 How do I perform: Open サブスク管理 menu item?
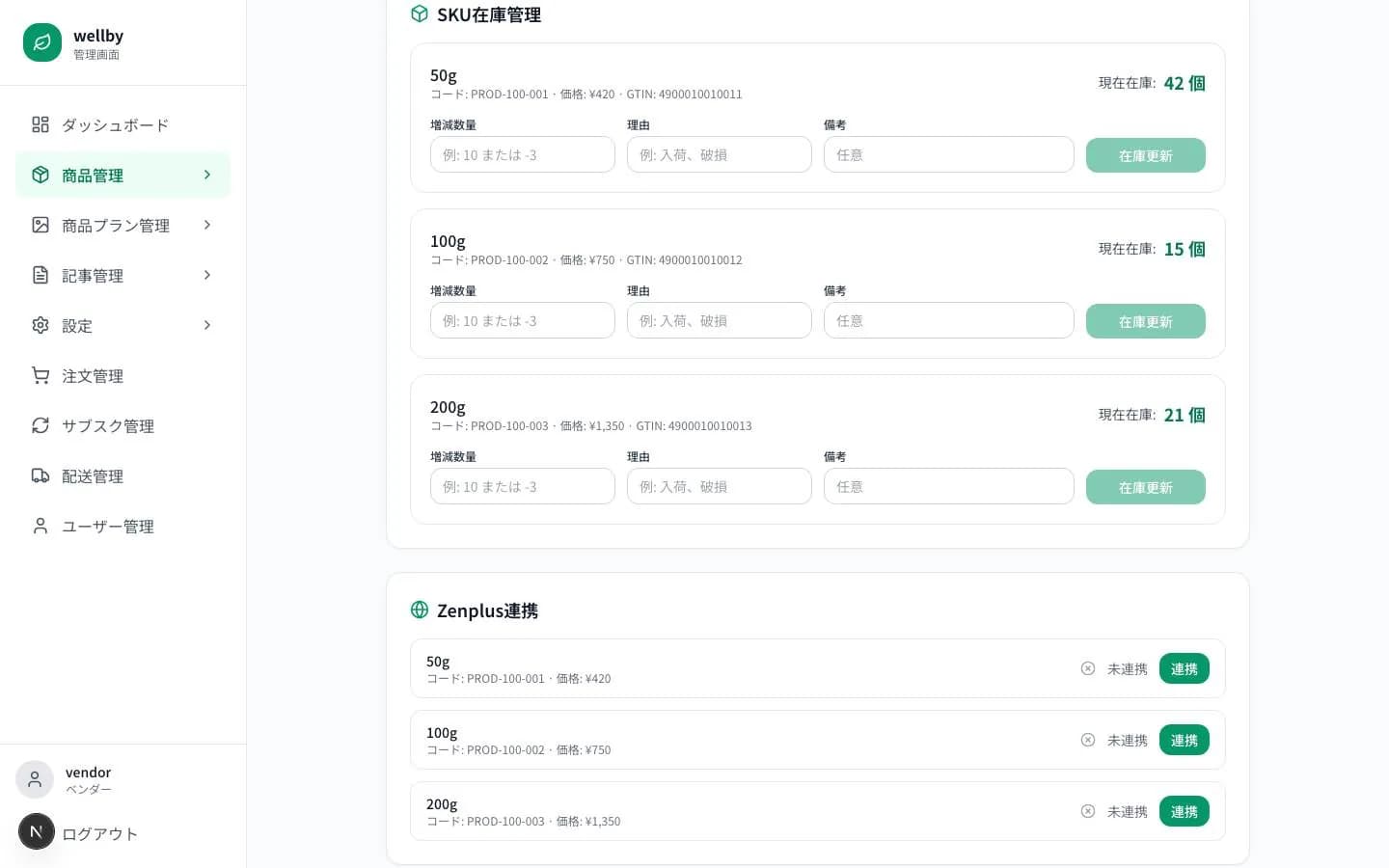(x=123, y=425)
